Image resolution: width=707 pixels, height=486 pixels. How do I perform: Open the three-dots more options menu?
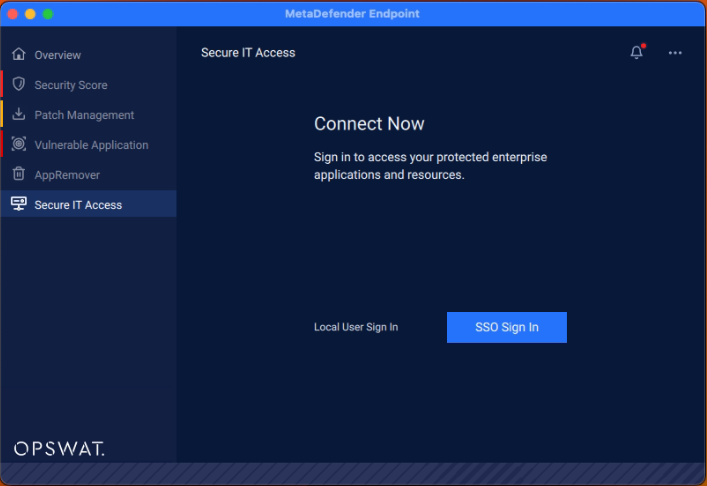click(675, 53)
